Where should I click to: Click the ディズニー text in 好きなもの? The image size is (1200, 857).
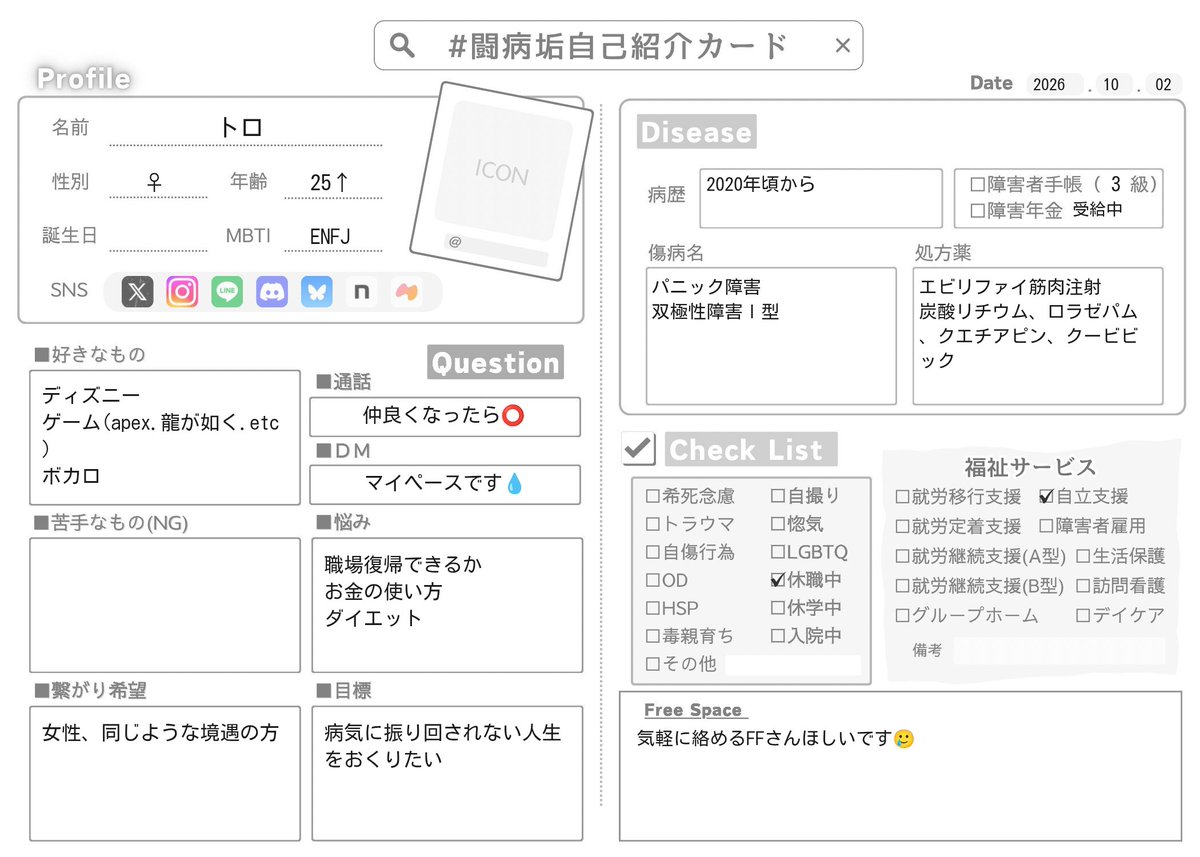click(x=92, y=396)
